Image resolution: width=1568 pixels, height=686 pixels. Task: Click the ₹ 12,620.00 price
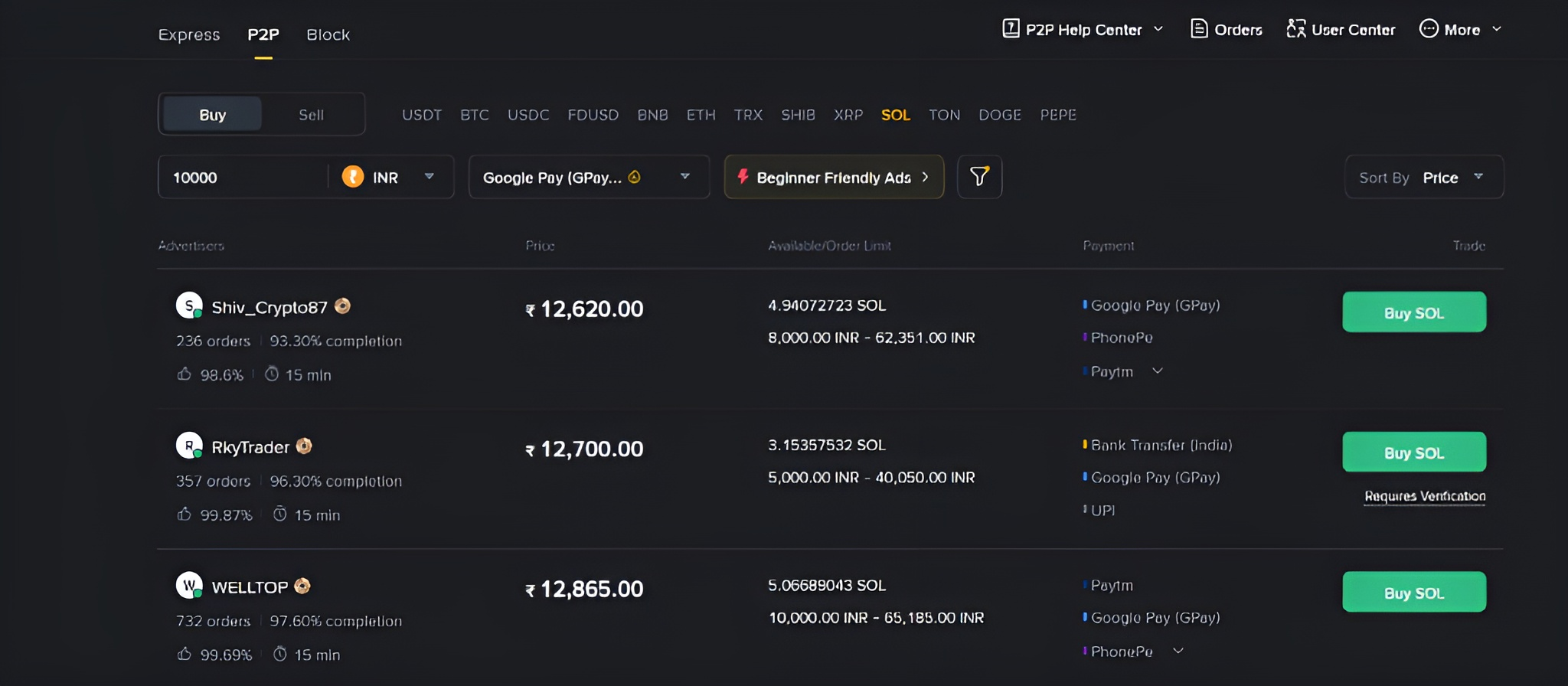click(584, 309)
